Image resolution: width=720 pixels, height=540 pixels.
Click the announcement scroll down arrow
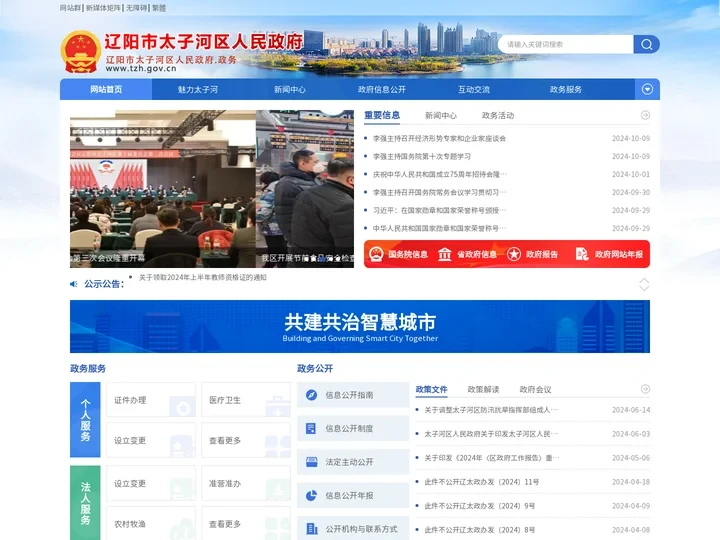[644, 288]
